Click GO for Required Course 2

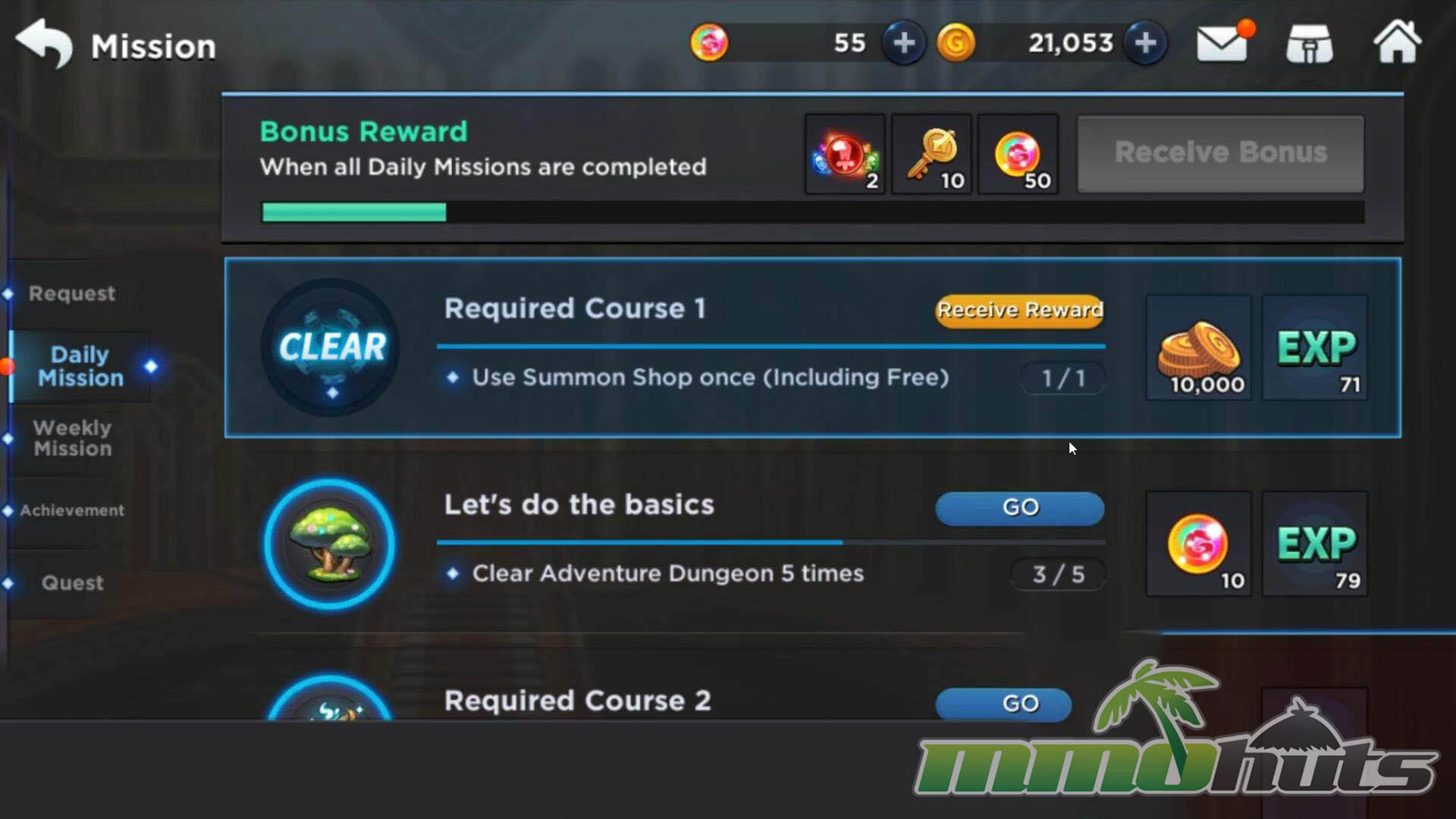[x=1003, y=704]
